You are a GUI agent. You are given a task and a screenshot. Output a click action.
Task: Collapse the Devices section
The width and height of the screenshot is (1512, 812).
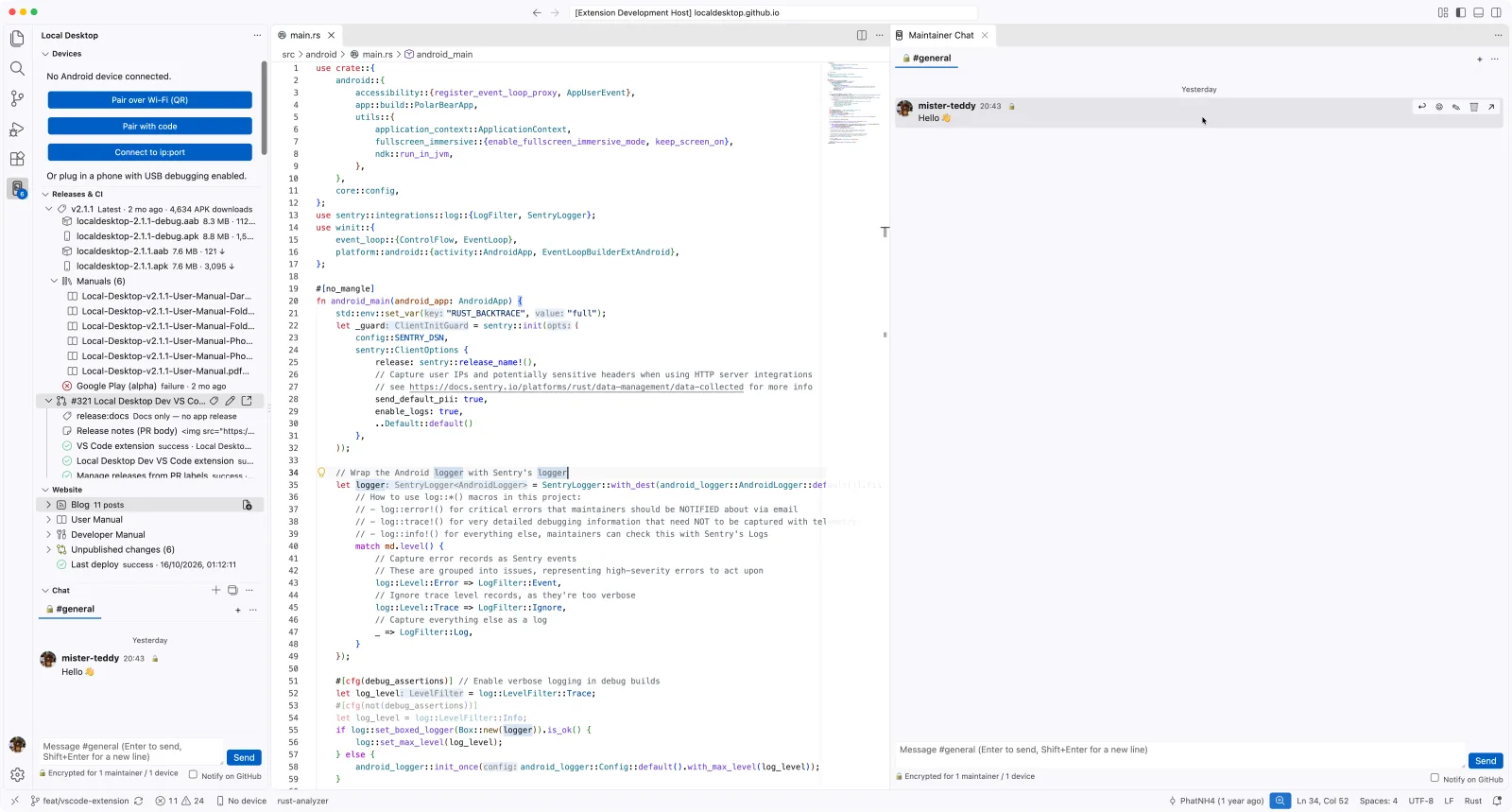click(x=45, y=54)
